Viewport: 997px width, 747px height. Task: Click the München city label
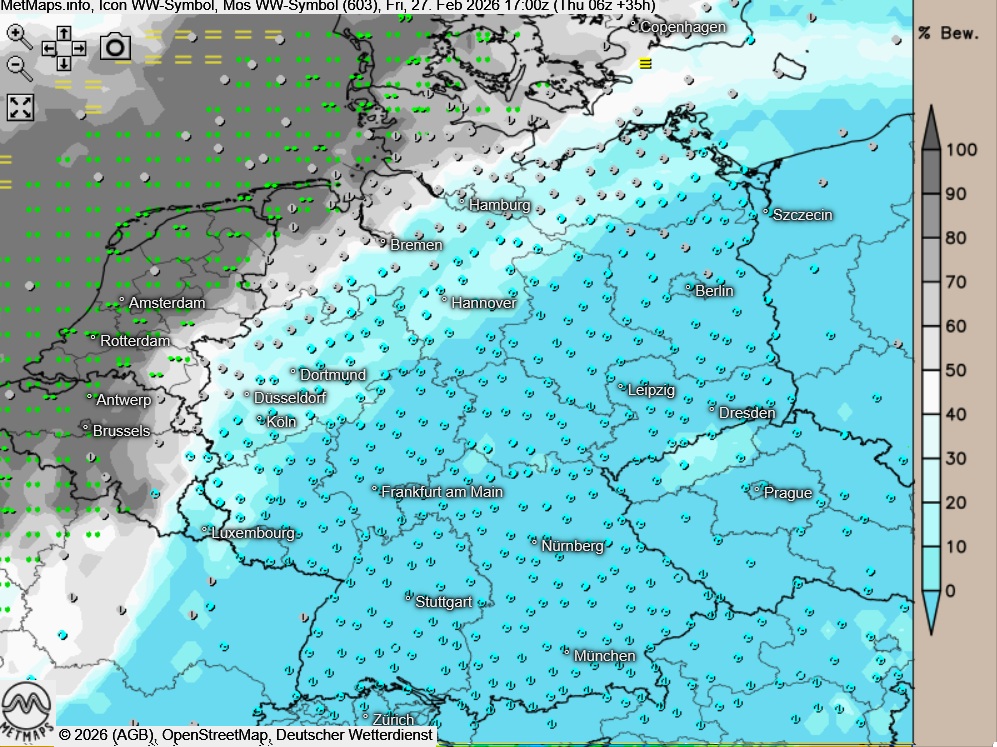604,656
